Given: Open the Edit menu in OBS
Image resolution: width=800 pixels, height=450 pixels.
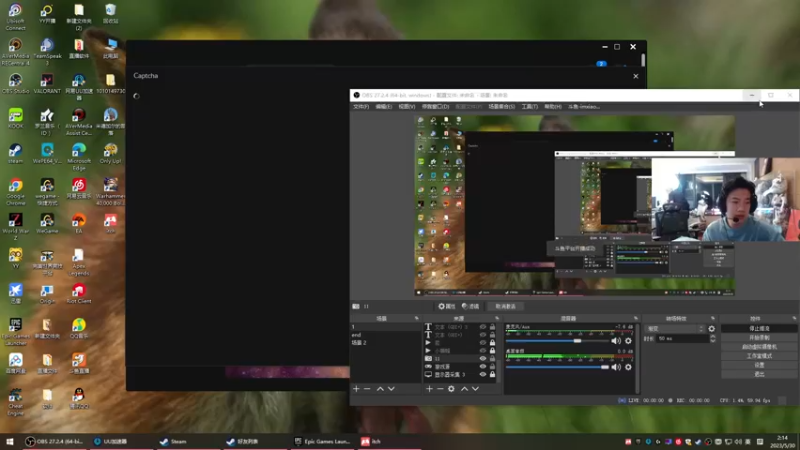Looking at the screenshot, I should (384, 107).
